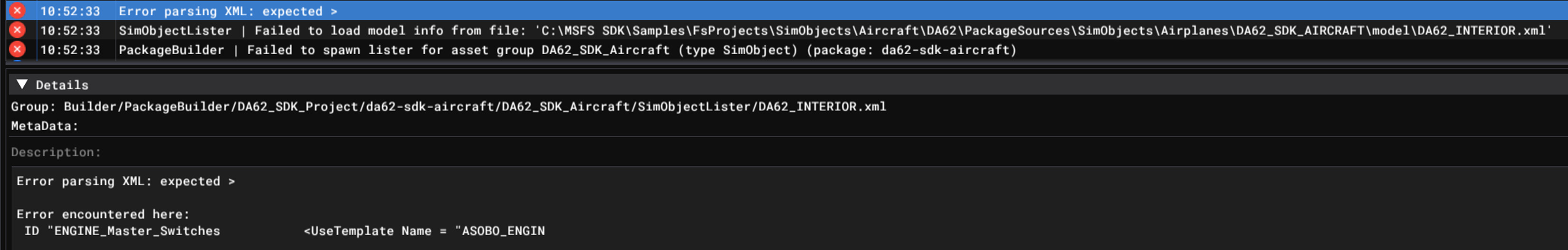
Task: Click the 10:52:33 timestamp of the first log row
Action: [x=70, y=11]
